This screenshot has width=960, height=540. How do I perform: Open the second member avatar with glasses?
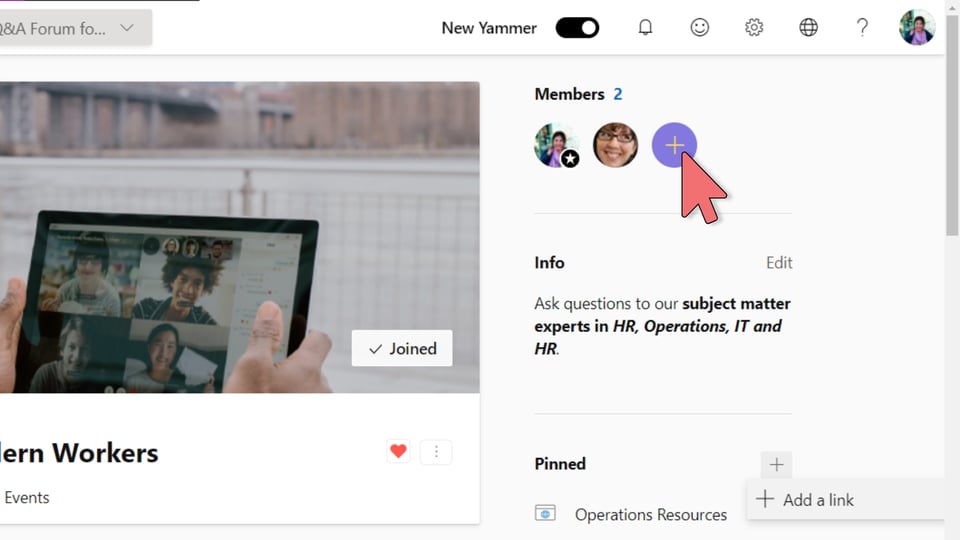615,145
